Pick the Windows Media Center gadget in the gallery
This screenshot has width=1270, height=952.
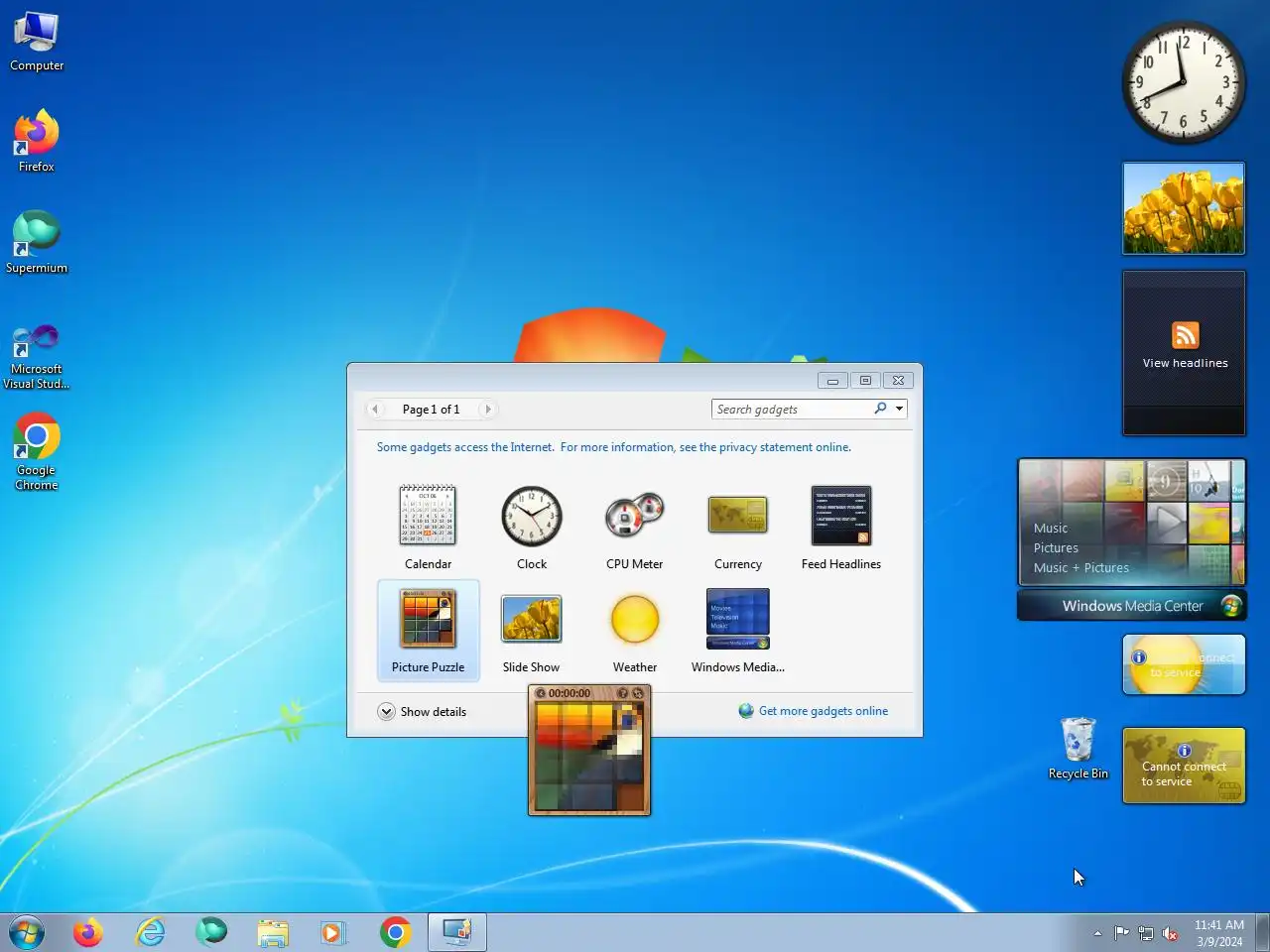pos(737,631)
